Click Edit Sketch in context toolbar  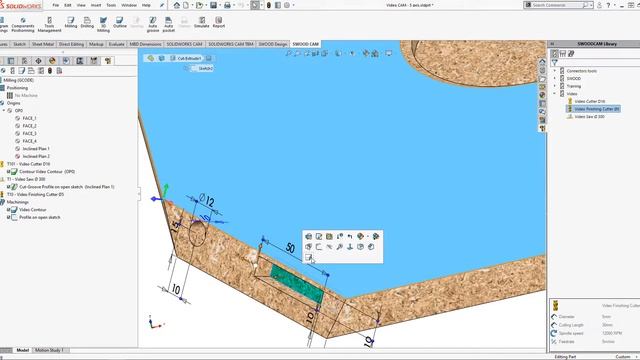click(319, 236)
